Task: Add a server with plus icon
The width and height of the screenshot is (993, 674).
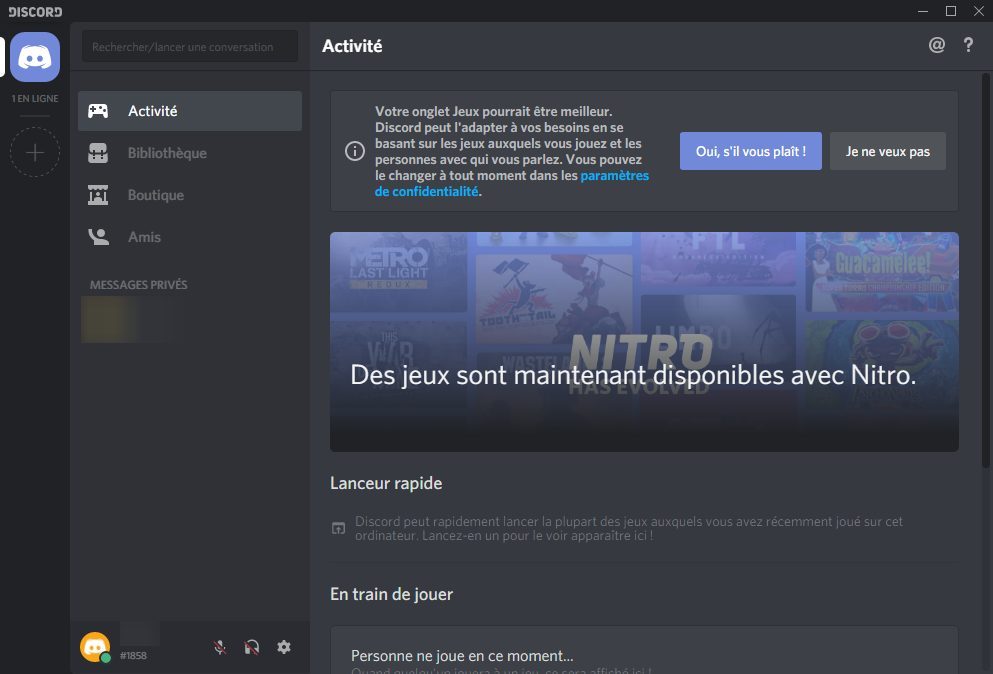Action: pyautogui.click(x=35, y=153)
